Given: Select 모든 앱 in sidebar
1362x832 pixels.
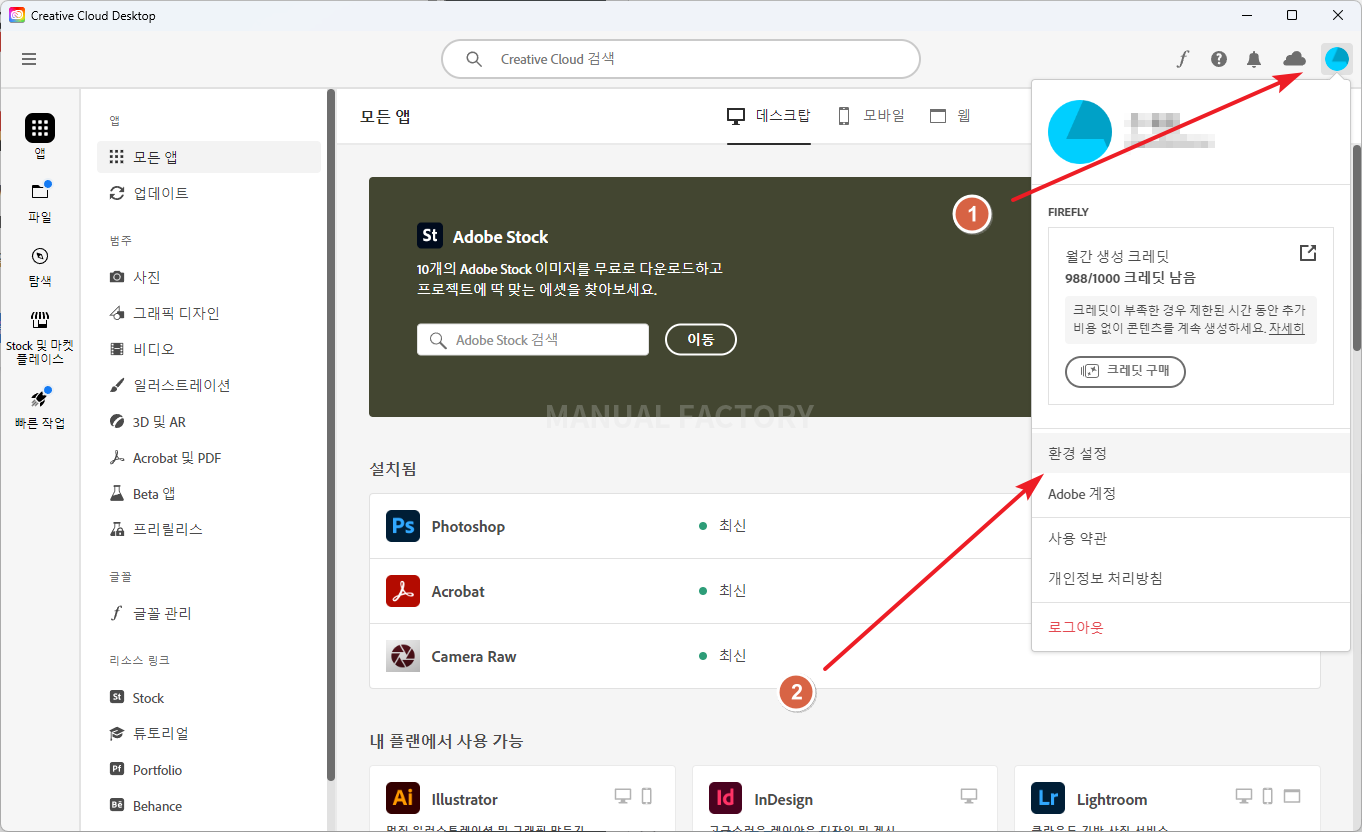Looking at the screenshot, I should (209, 157).
